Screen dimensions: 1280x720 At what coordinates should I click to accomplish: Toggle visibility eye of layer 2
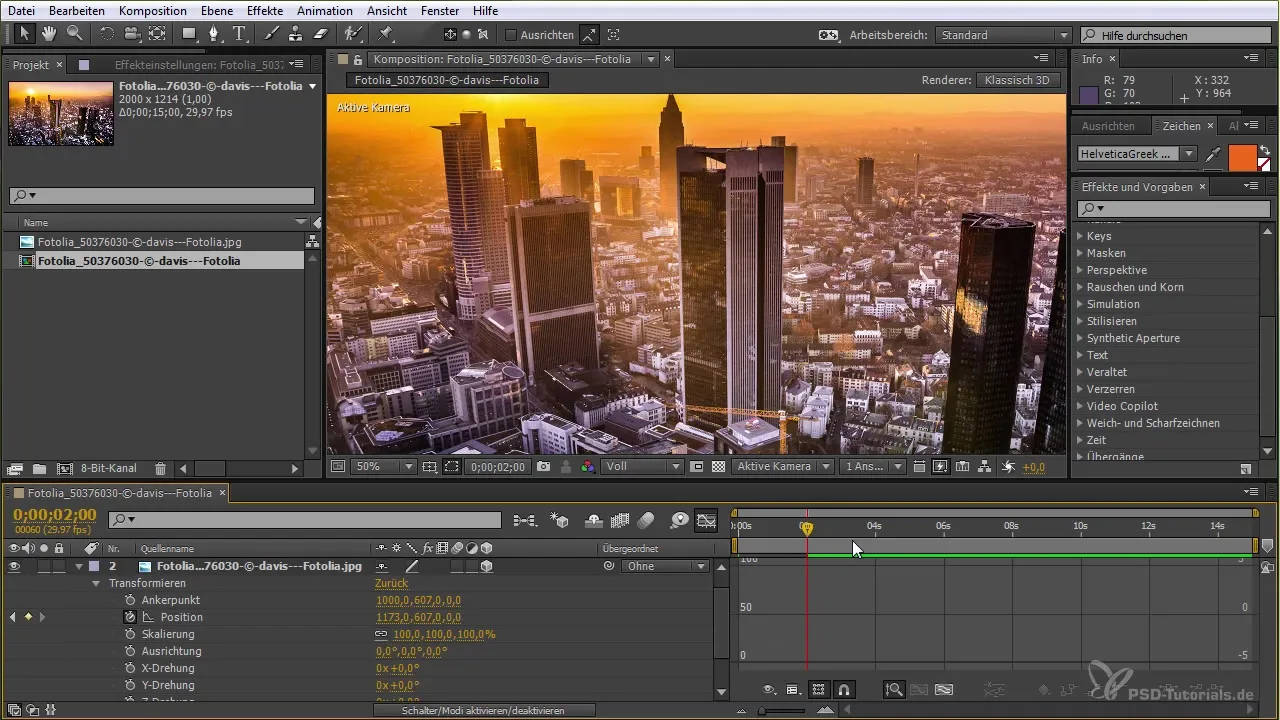point(14,566)
